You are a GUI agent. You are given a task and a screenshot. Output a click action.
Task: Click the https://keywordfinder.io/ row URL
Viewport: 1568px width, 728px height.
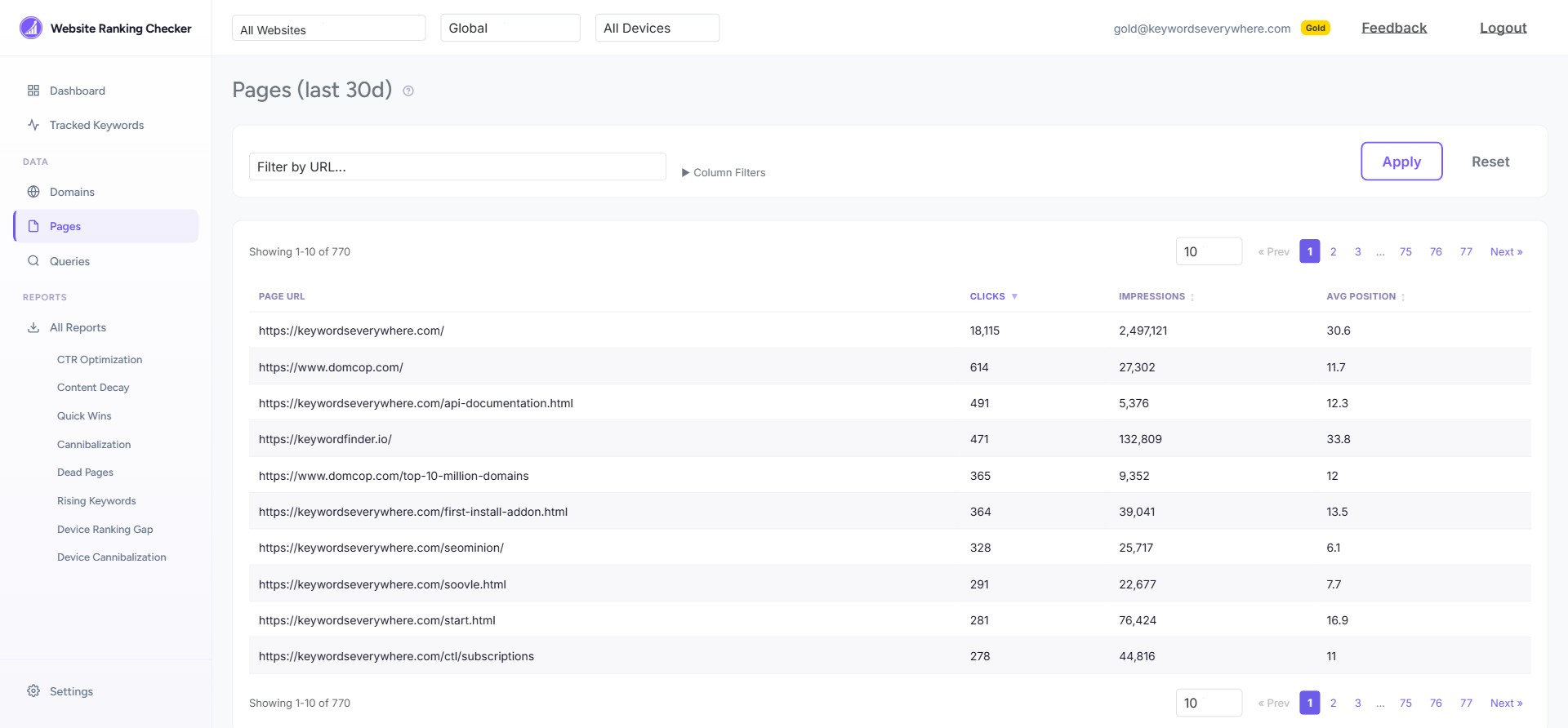325,439
